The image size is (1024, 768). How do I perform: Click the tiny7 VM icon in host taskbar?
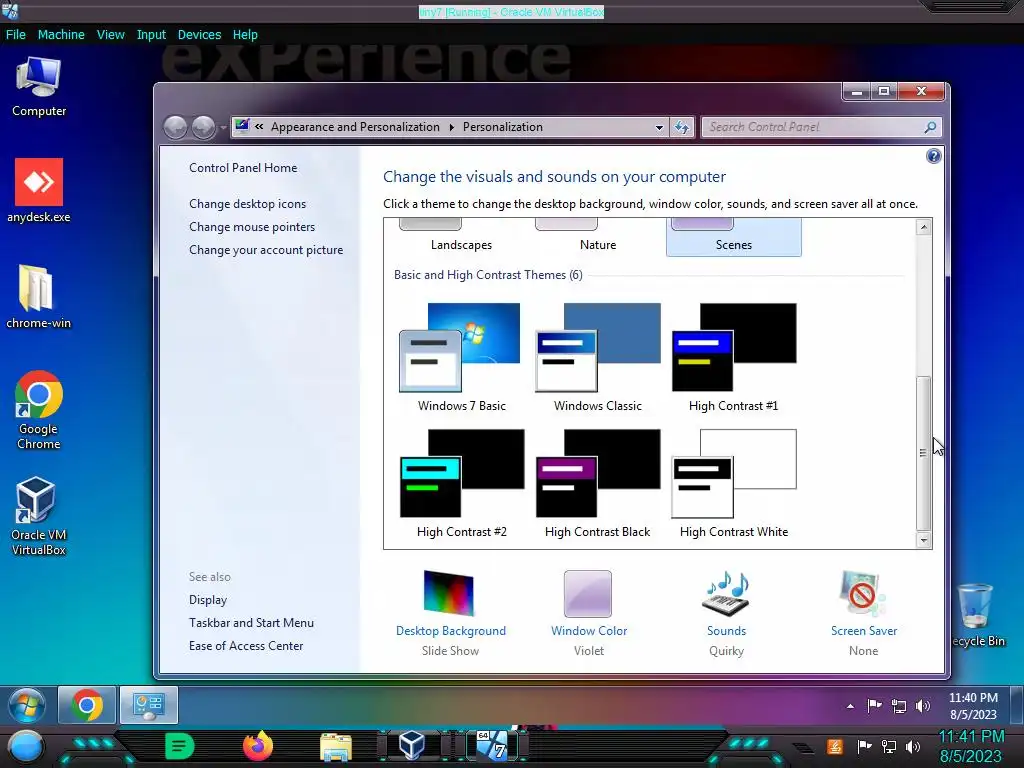coord(492,746)
